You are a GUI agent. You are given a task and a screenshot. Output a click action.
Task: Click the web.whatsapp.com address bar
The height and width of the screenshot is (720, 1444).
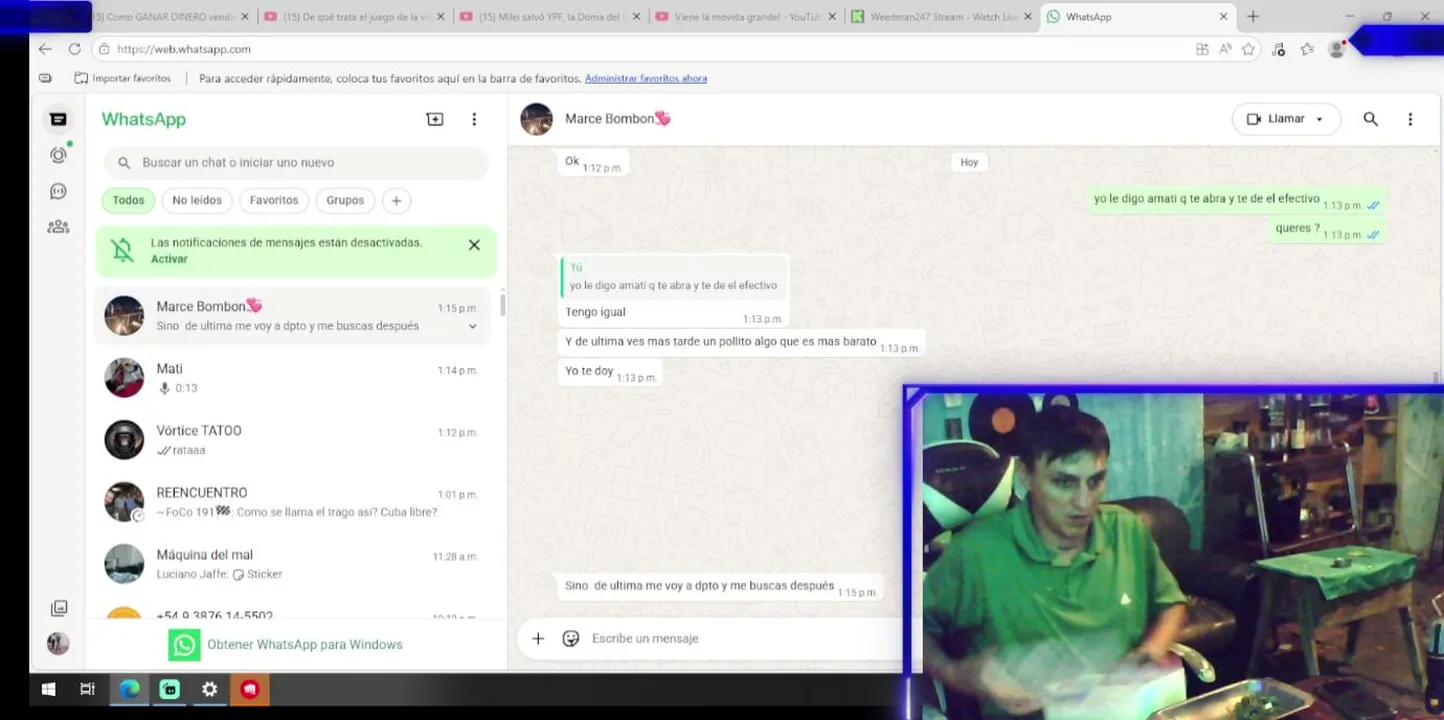pyautogui.click(x=640, y=49)
